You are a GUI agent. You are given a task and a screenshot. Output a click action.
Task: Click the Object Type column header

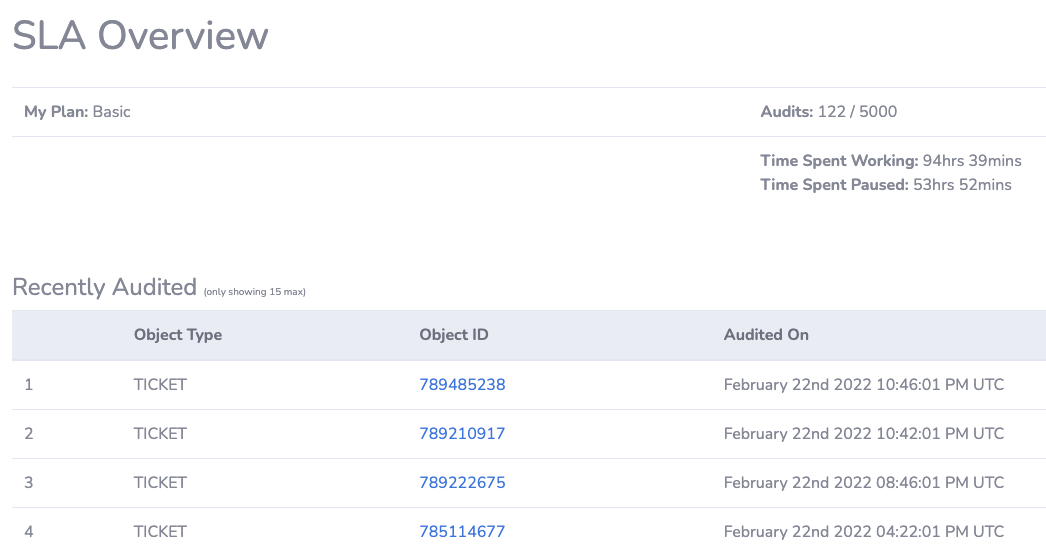point(178,335)
